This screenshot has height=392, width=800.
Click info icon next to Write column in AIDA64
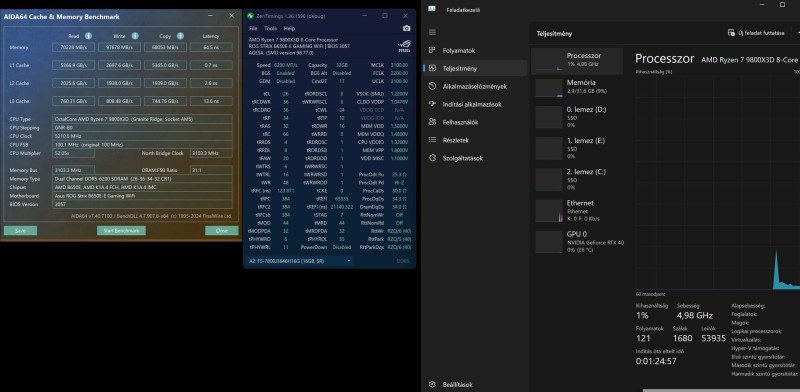[x=135, y=36]
